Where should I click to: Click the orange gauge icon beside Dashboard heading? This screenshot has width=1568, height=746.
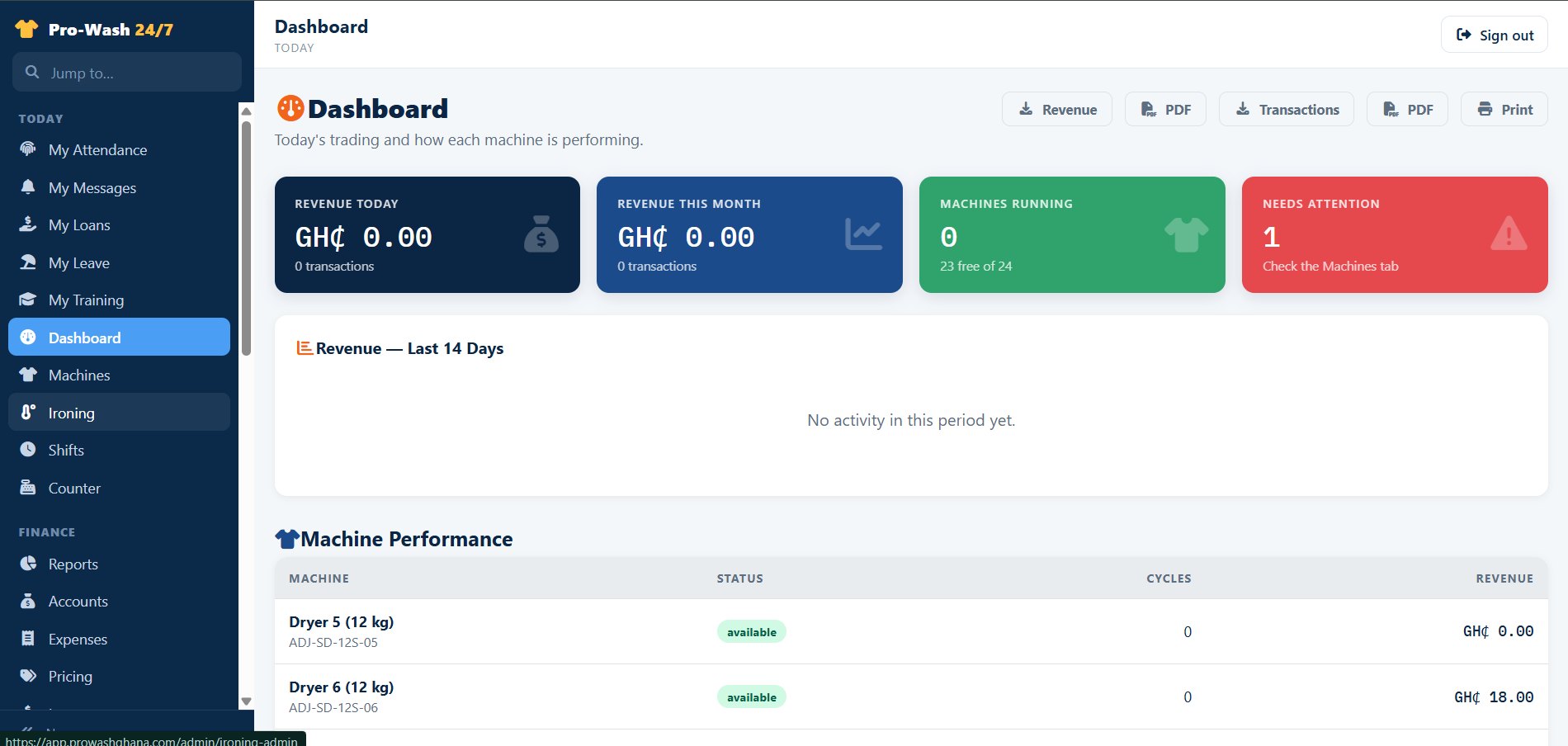pyautogui.click(x=290, y=108)
